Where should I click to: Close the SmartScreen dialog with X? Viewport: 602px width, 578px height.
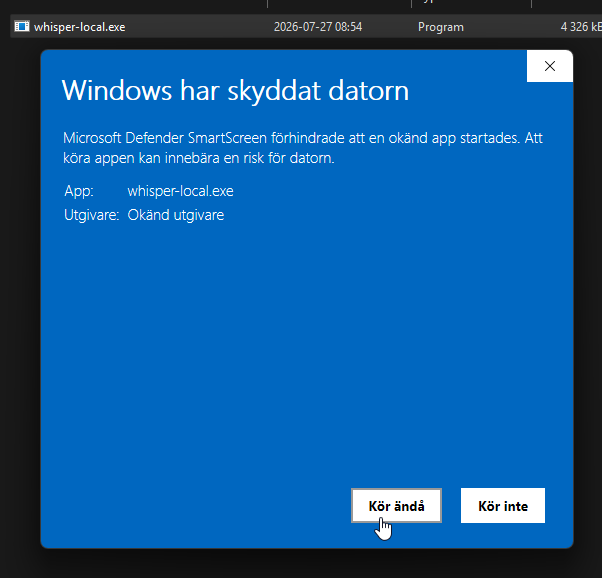pos(550,66)
